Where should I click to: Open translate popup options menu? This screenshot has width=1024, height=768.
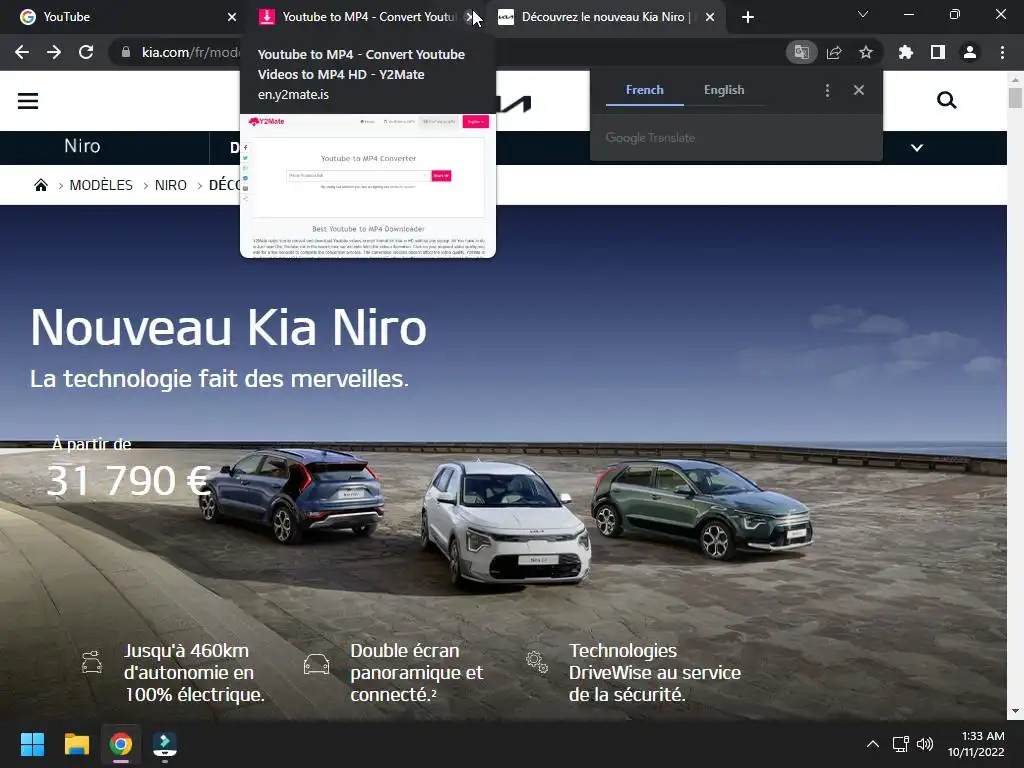point(827,90)
